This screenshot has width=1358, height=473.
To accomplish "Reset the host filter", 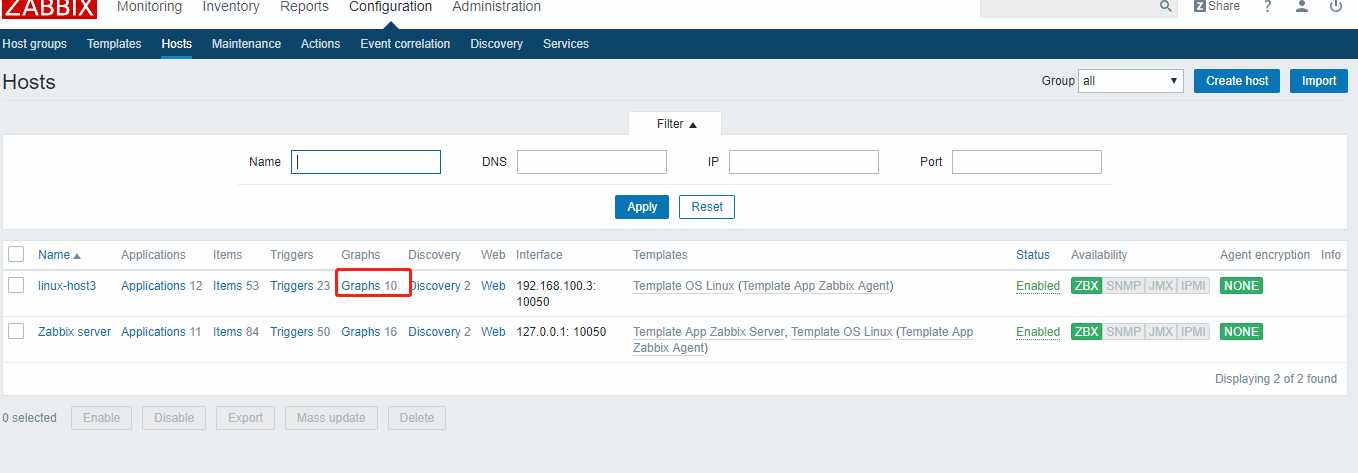I will [x=707, y=207].
